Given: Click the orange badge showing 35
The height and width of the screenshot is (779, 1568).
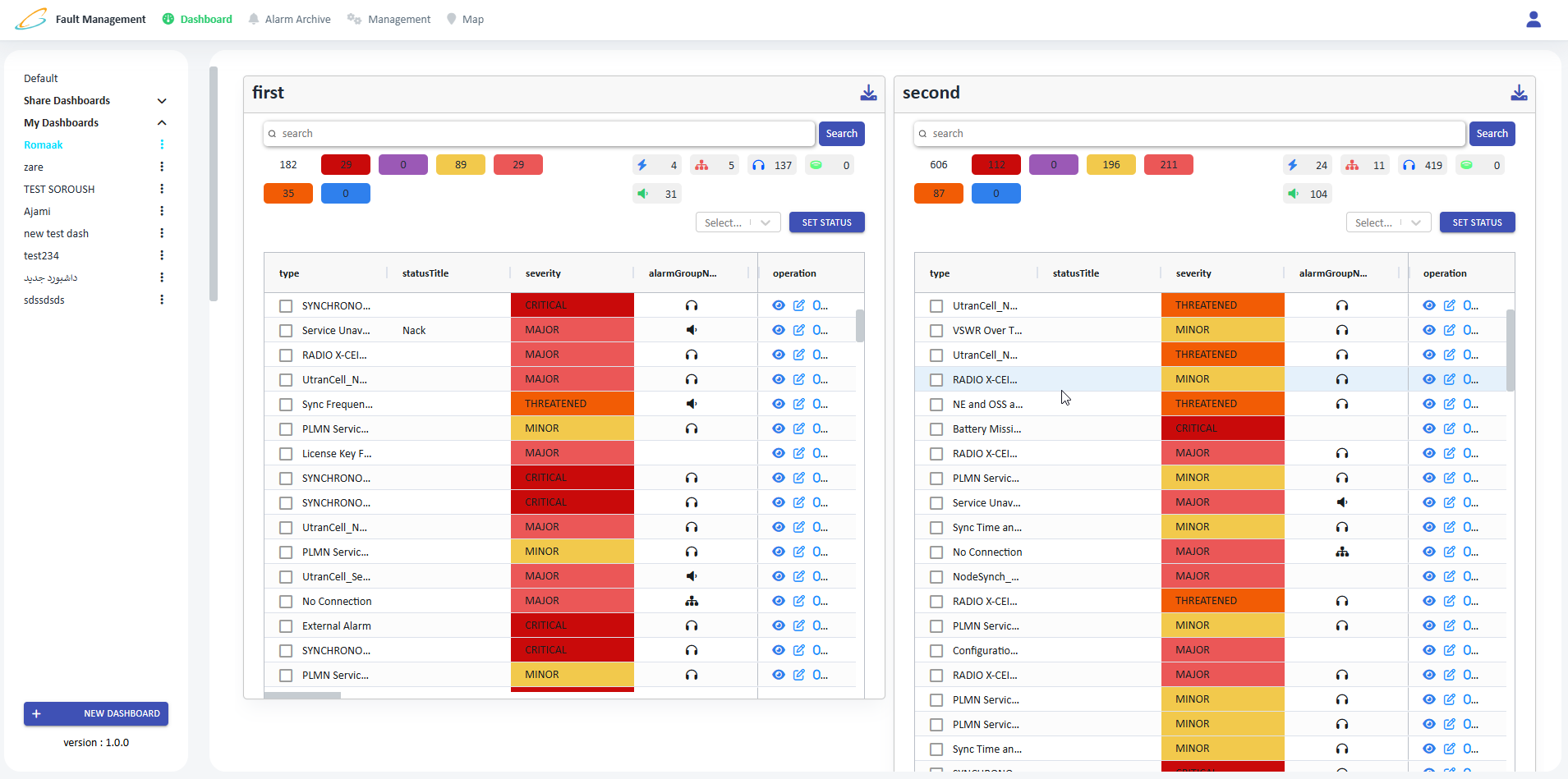Looking at the screenshot, I should coord(287,194).
